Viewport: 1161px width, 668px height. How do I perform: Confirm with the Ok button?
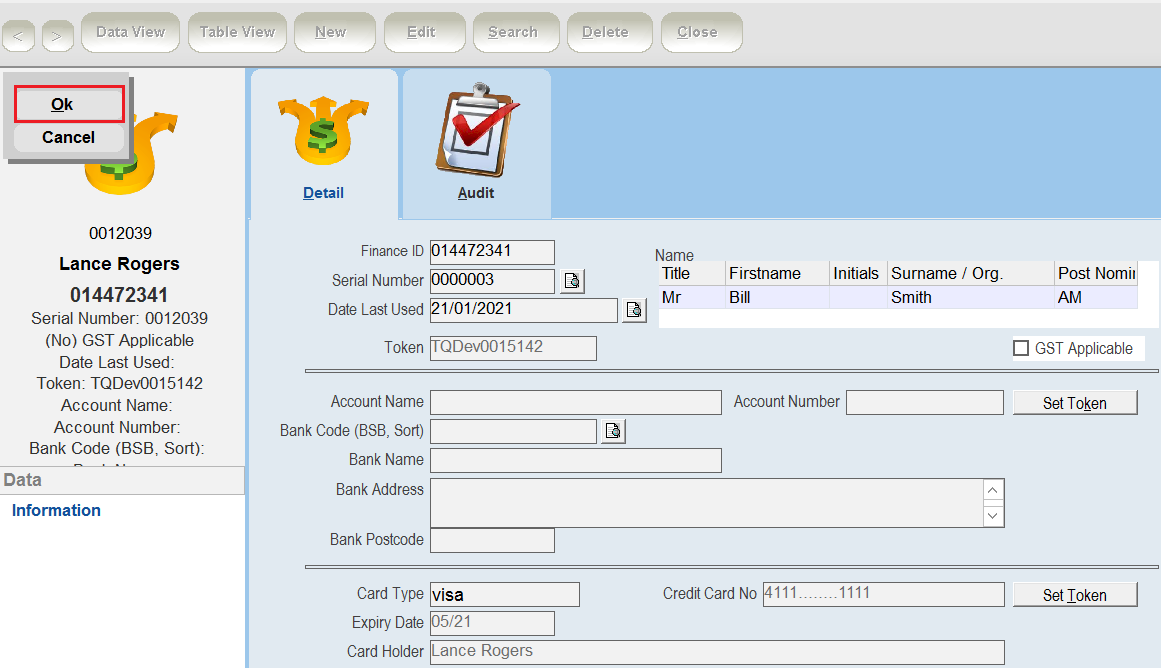coord(69,104)
